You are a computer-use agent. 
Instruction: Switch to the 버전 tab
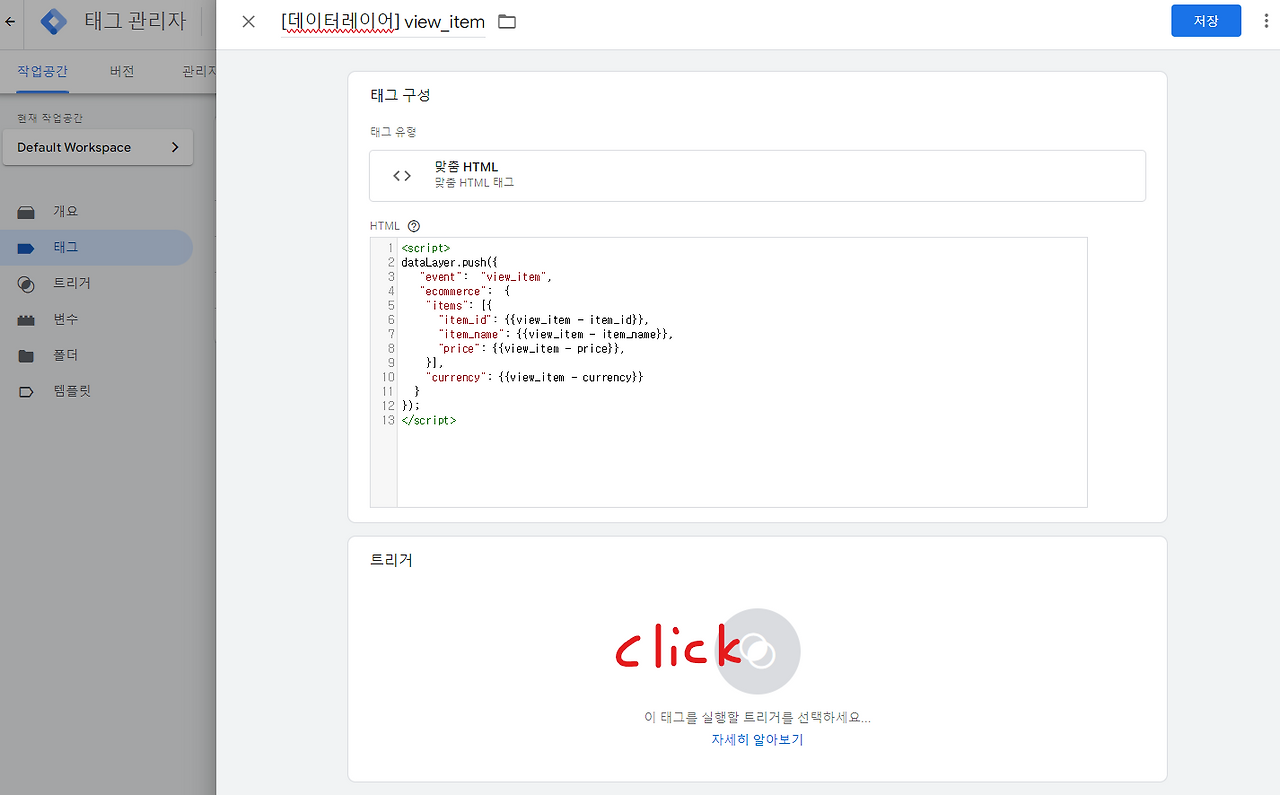coord(122,71)
